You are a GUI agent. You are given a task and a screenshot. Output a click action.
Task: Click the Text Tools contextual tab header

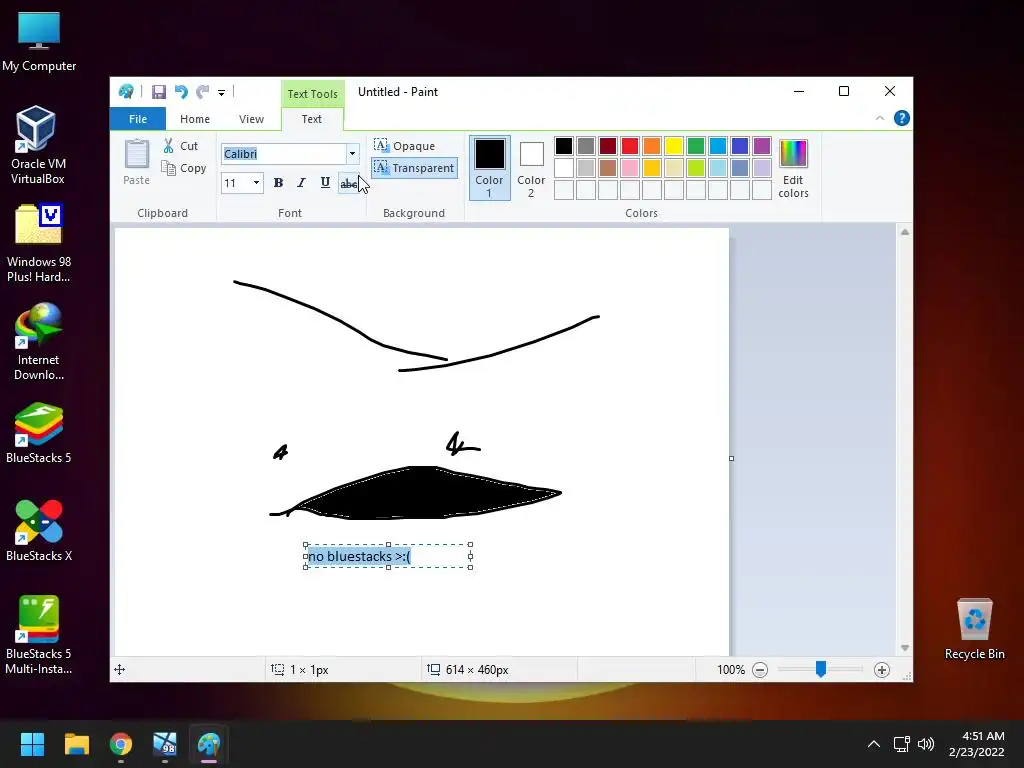point(313,94)
